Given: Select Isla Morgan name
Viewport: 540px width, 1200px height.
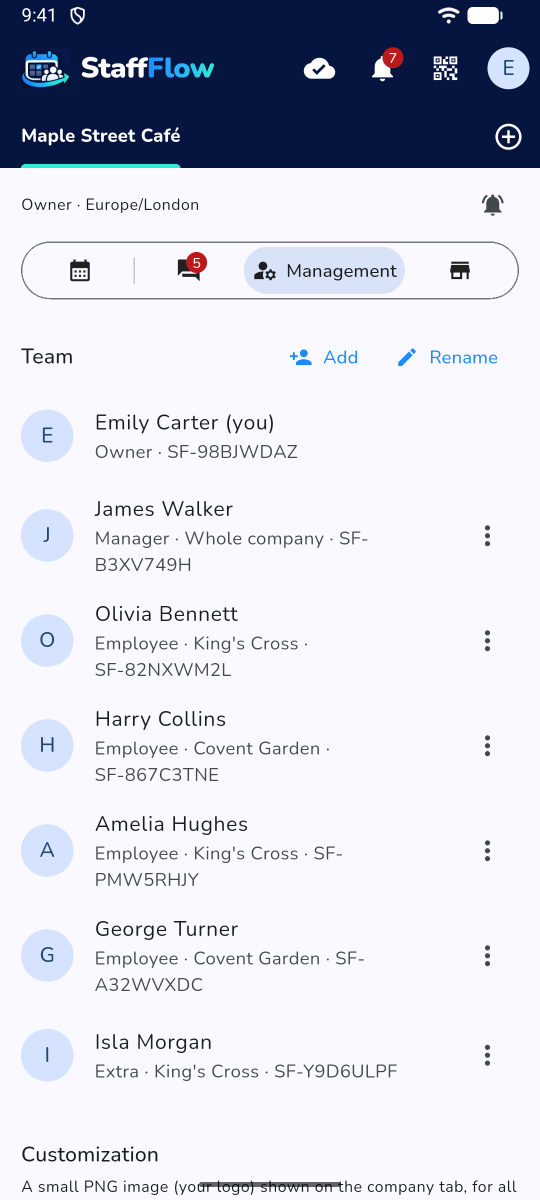Looking at the screenshot, I should click(x=154, y=1042).
